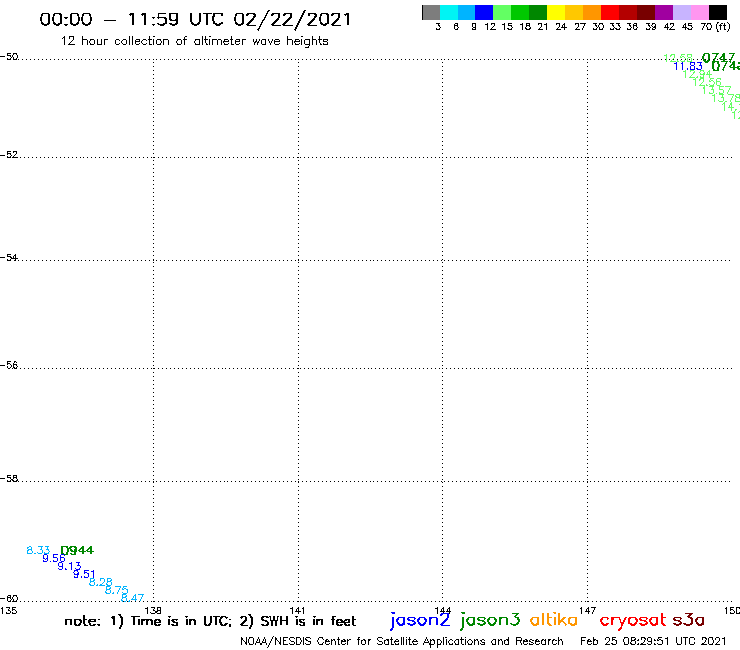Click the yellow swatch in the color scale
The height and width of the screenshot is (650, 740).
click(556, 12)
